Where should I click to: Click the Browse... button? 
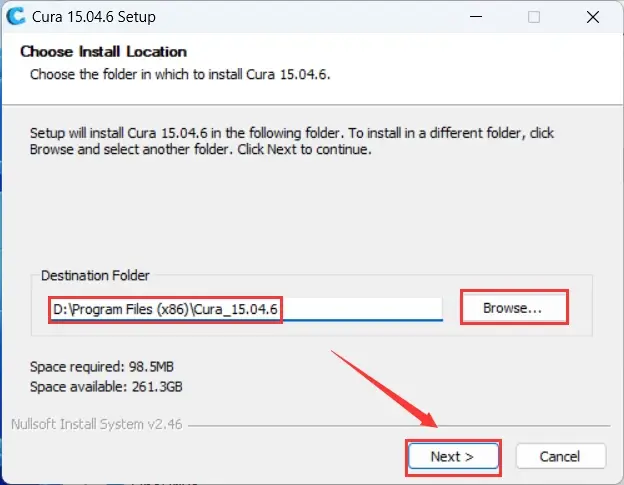click(514, 307)
